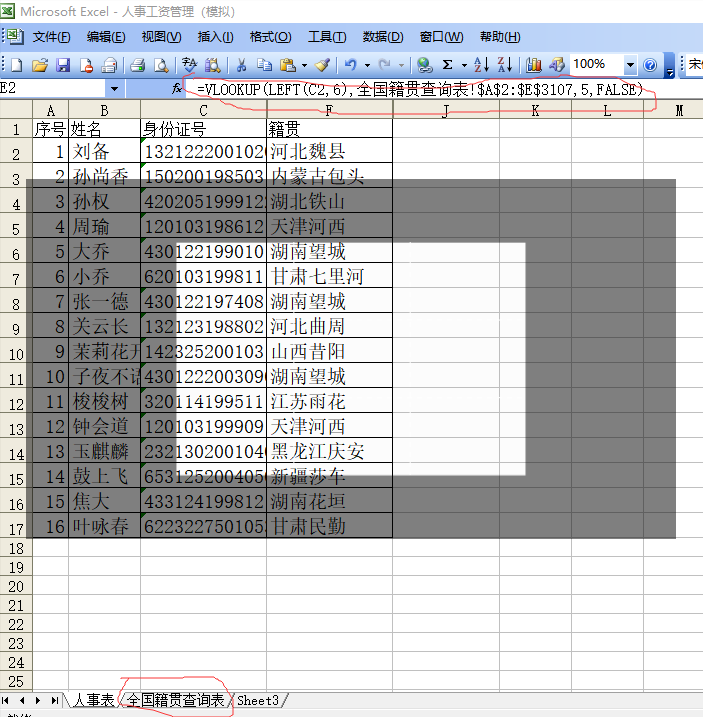Expand the Paste options dropdown arrow
Image resolution: width=703 pixels, height=717 pixels.
pyautogui.click(x=304, y=65)
